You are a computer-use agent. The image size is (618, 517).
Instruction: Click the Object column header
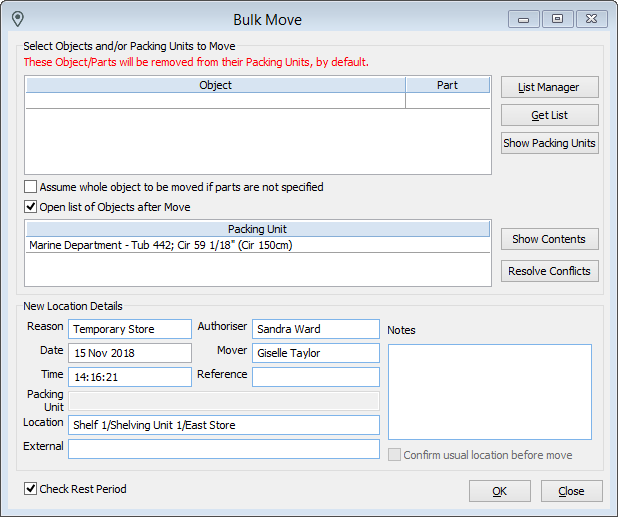[215, 85]
